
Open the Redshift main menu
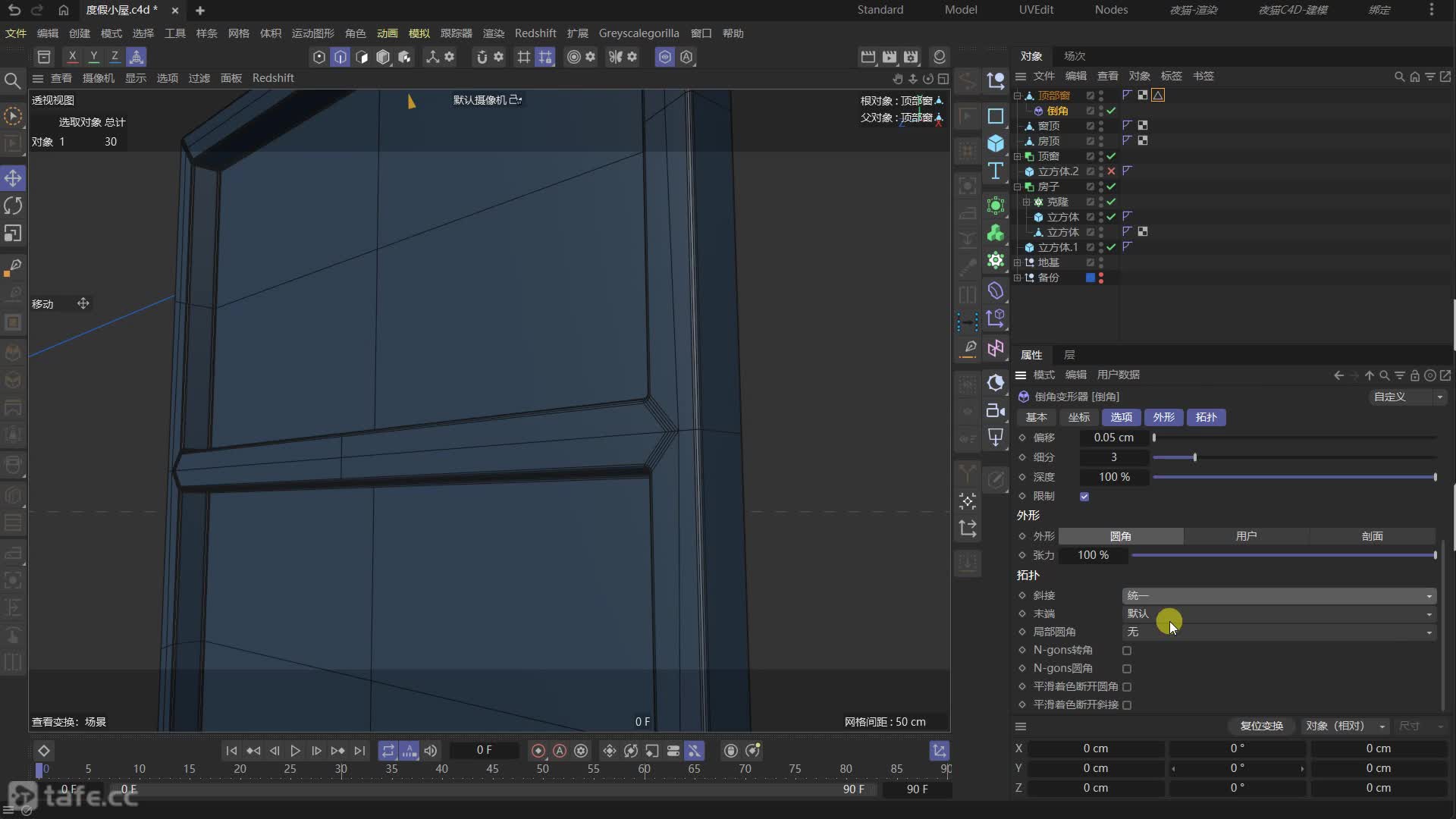pyautogui.click(x=535, y=33)
